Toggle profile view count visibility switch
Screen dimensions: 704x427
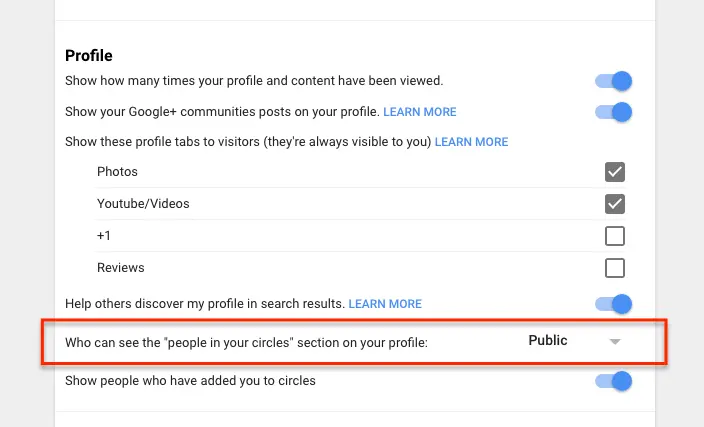[x=613, y=81]
